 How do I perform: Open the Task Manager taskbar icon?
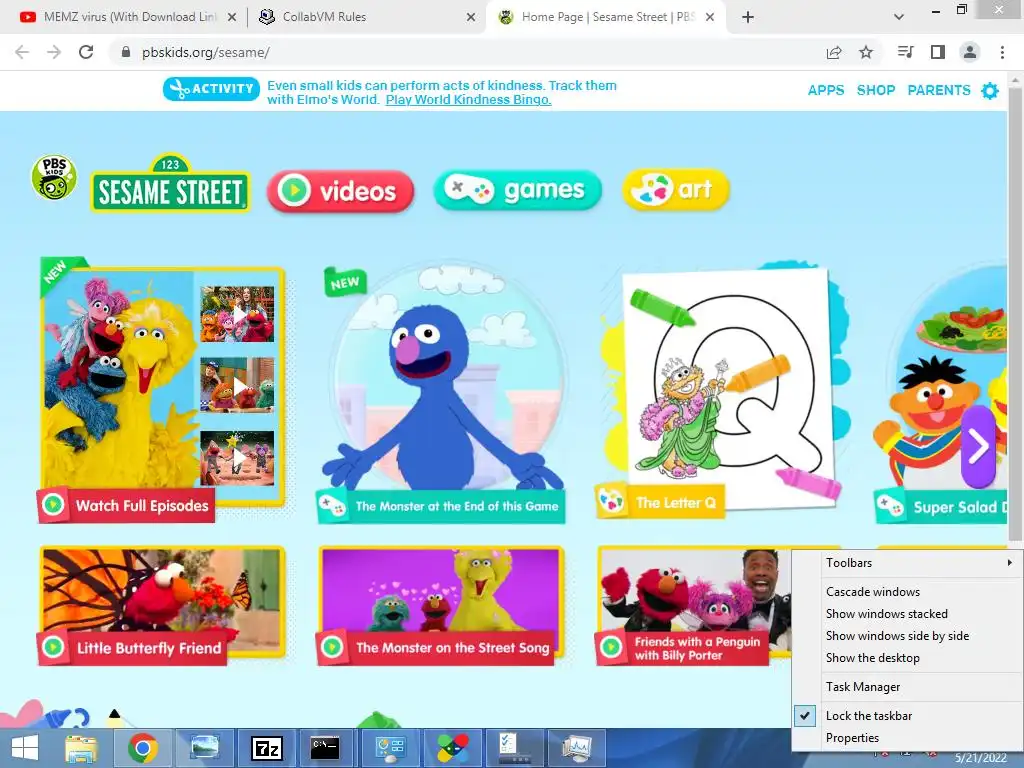(577, 748)
